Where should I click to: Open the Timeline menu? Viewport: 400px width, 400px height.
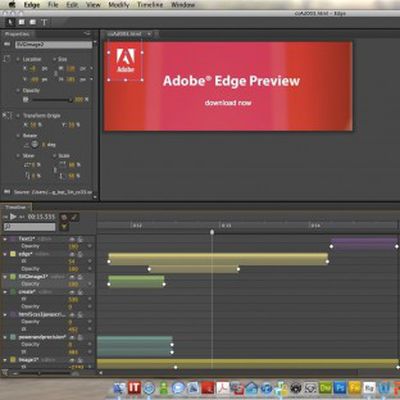[x=150, y=5]
